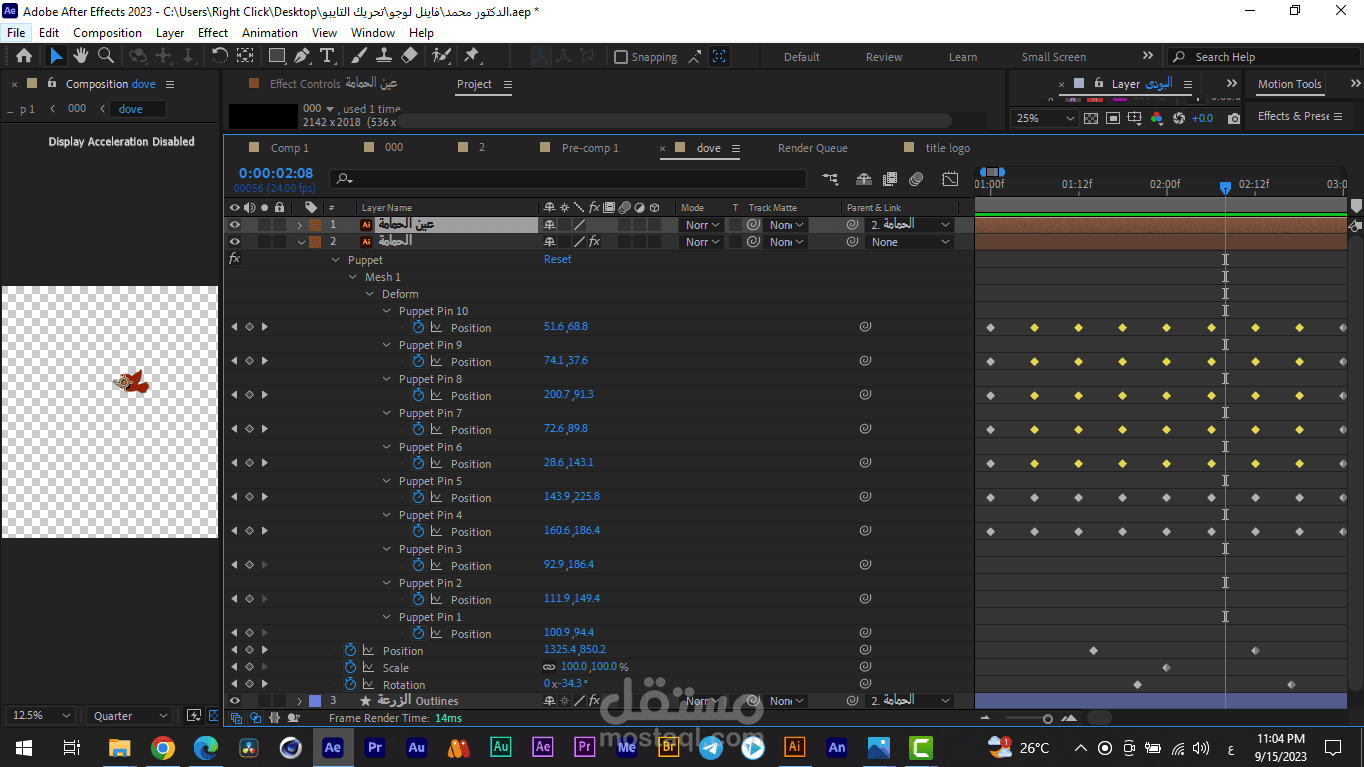This screenshot has height=767, width=1364.
Task: Open the 12.5% zoom dropdown in Composition viewer
Action: click(x=40, y=716)
